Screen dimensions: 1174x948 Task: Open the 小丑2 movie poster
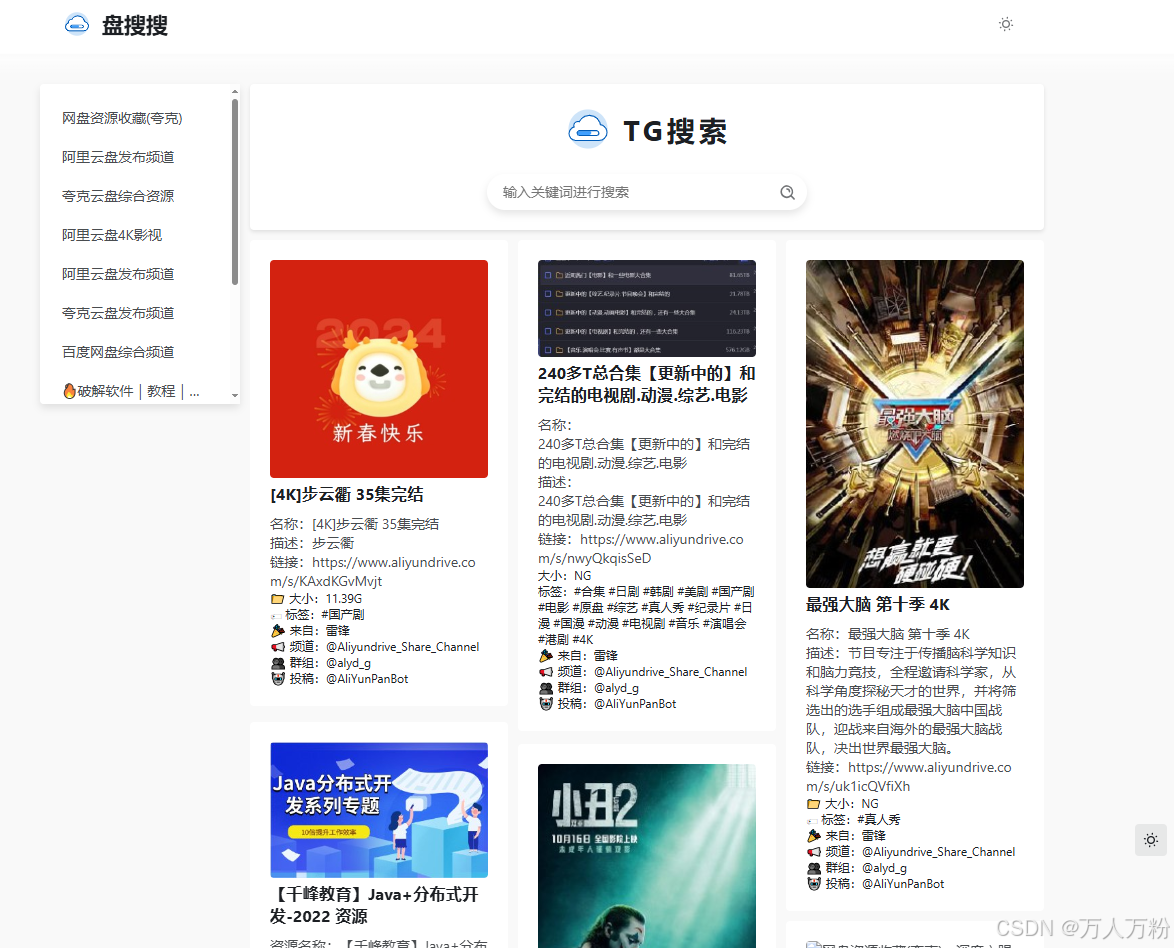(647, 856)
